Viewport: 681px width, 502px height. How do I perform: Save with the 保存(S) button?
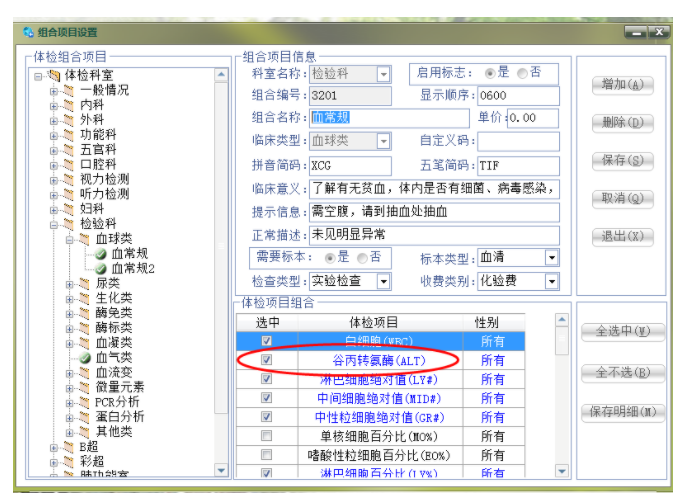[623, 161]
